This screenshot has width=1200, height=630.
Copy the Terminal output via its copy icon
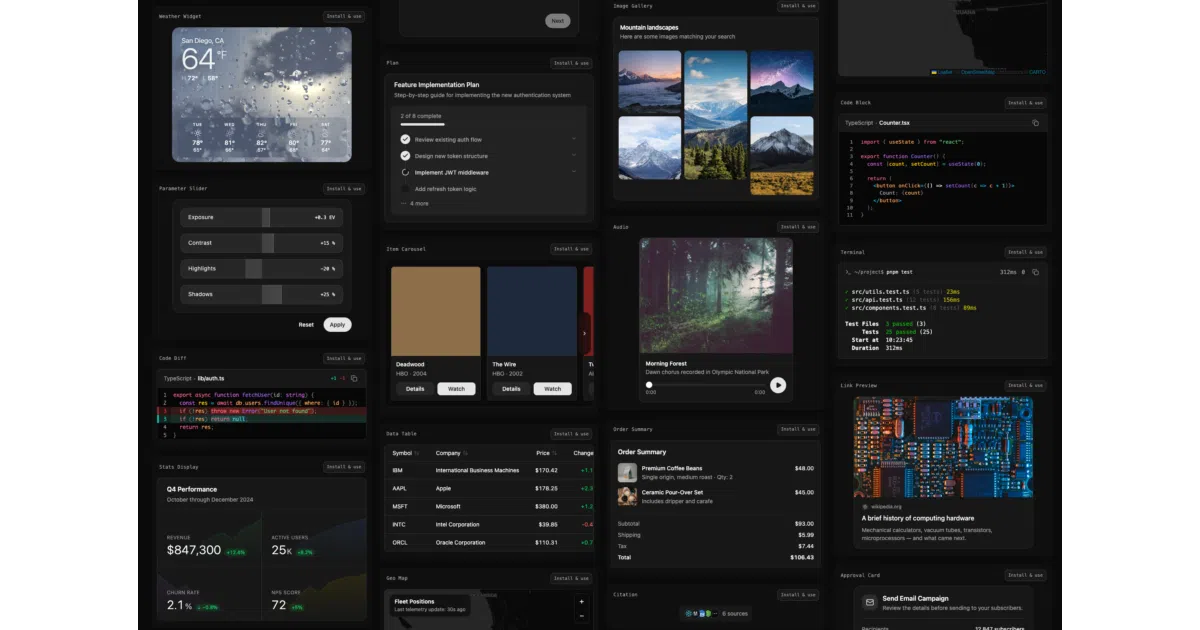pos(1035,272)
